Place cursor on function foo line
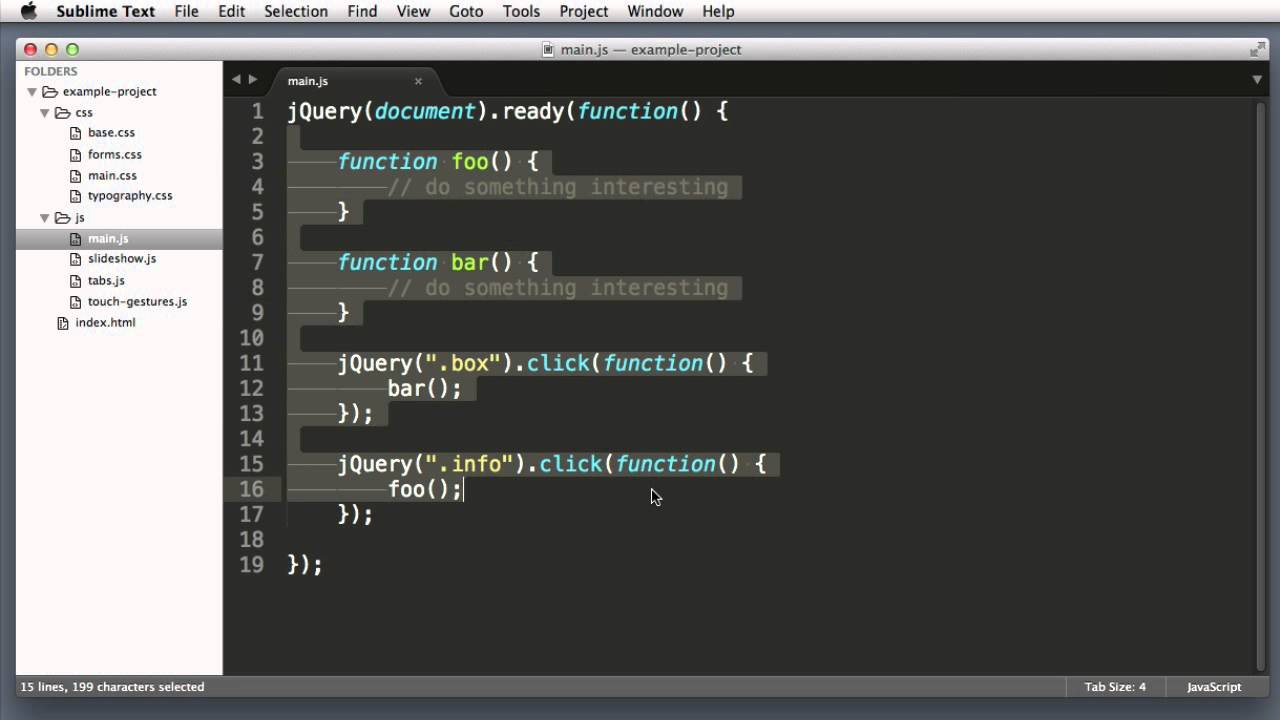Viewport: 1280px width, 720px height. click(438, 162)
